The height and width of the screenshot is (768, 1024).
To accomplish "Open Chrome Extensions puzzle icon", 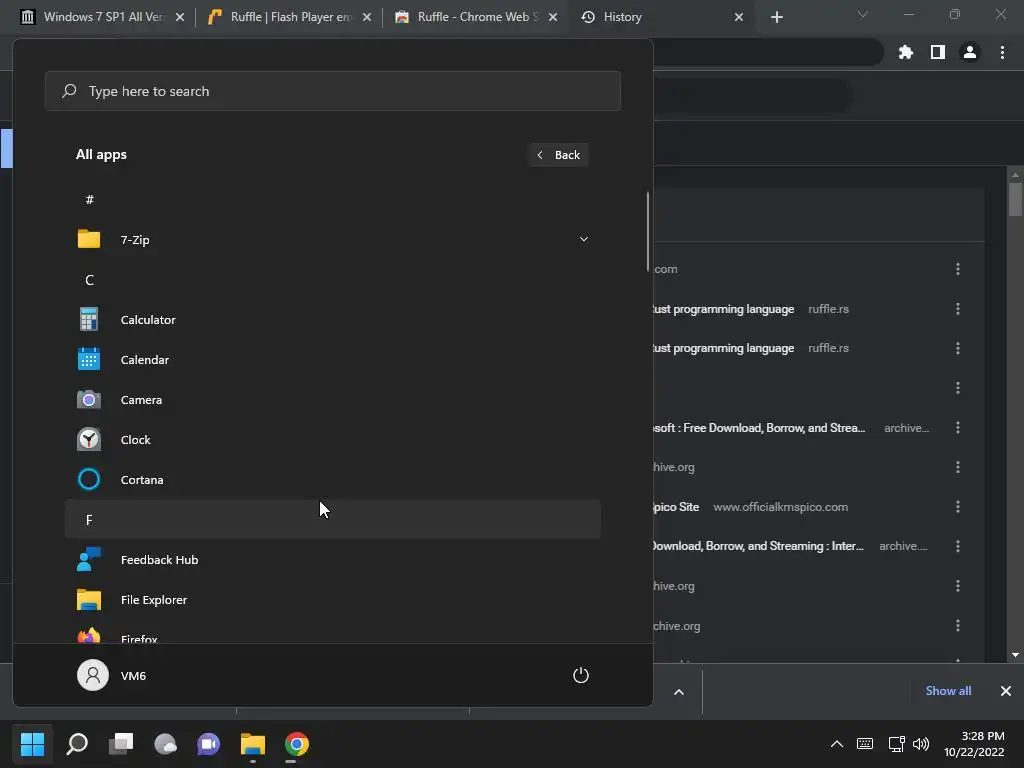I will (905, 52).
